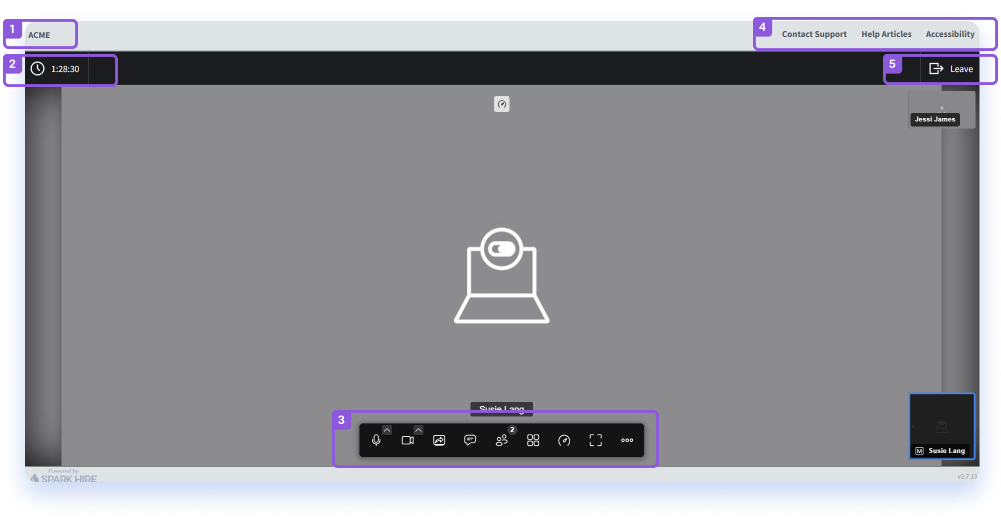This screenshot has height=518, width=1001.
Task: Leave the interview meeting
Action: 951,68
